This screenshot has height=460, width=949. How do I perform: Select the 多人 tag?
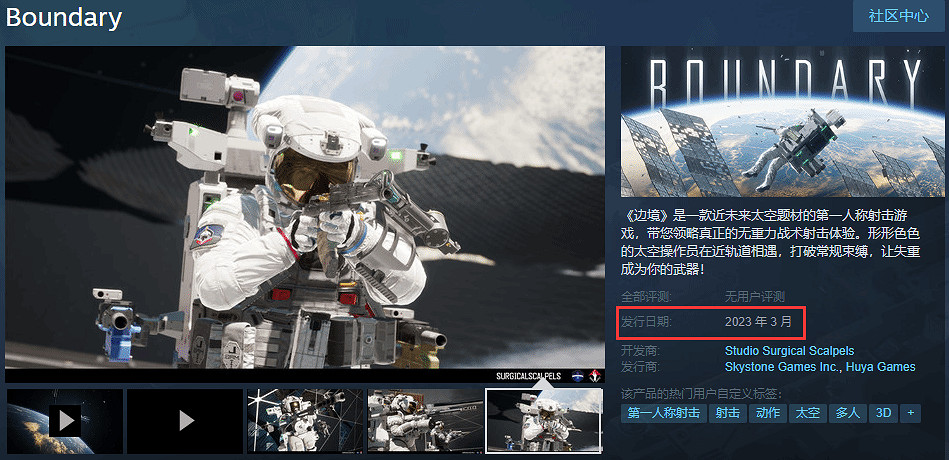pos(847,413)
